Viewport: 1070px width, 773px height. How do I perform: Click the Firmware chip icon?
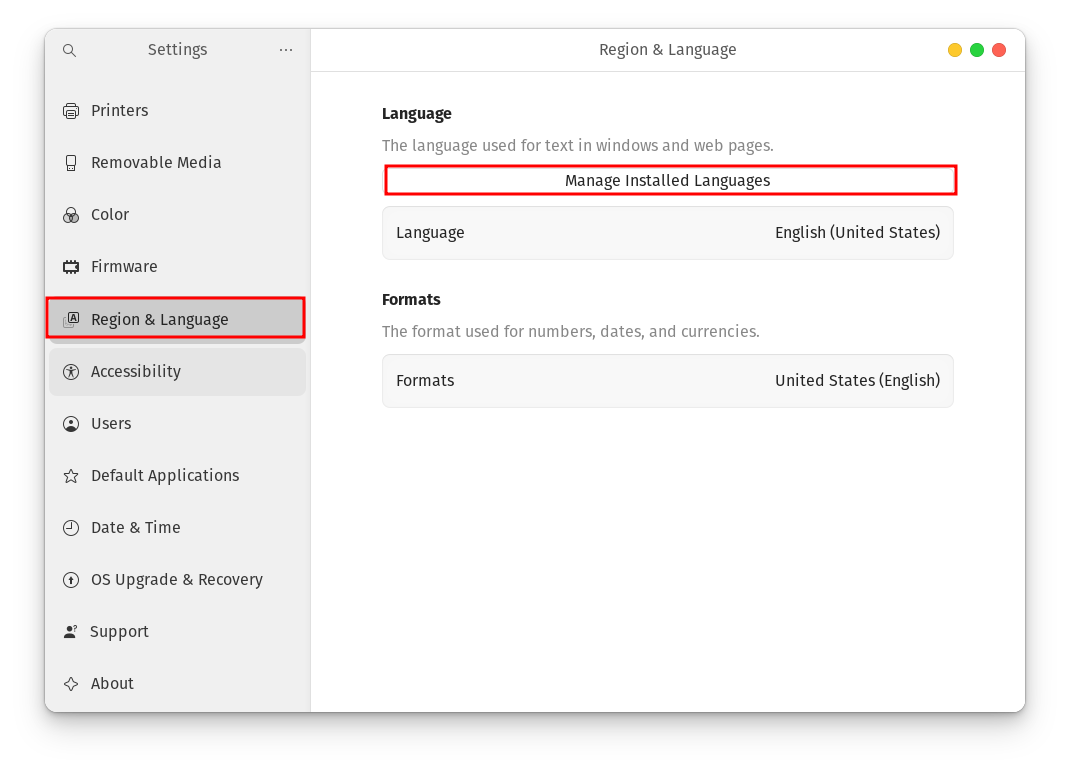tap(71, 267)
